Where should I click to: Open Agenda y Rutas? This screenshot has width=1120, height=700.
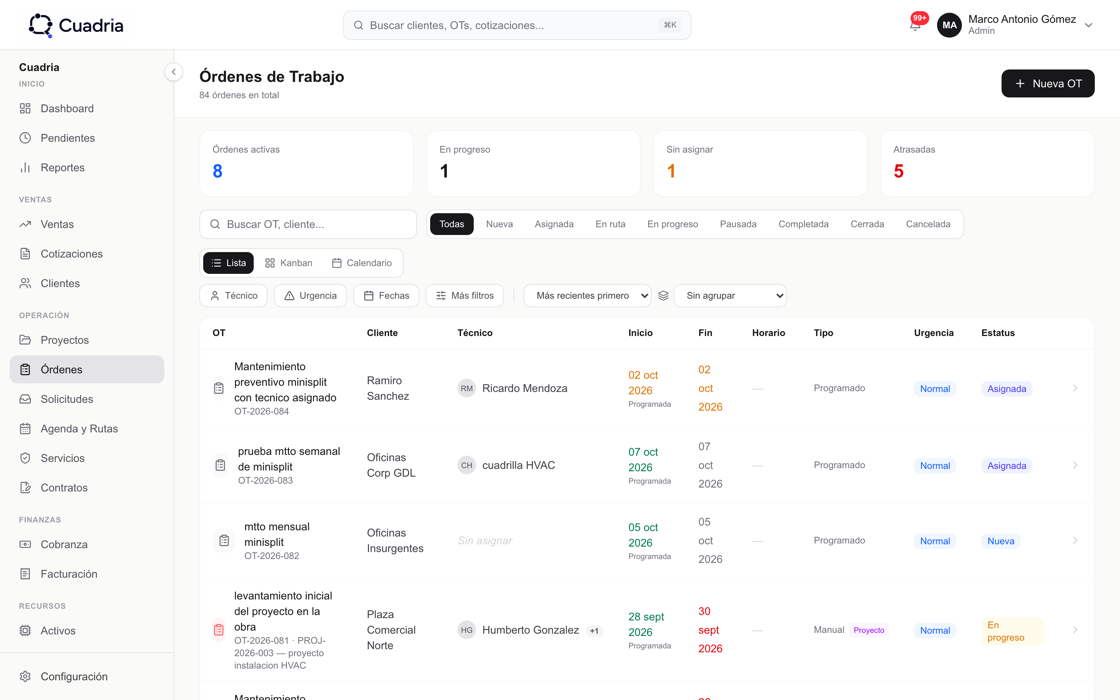87,429
